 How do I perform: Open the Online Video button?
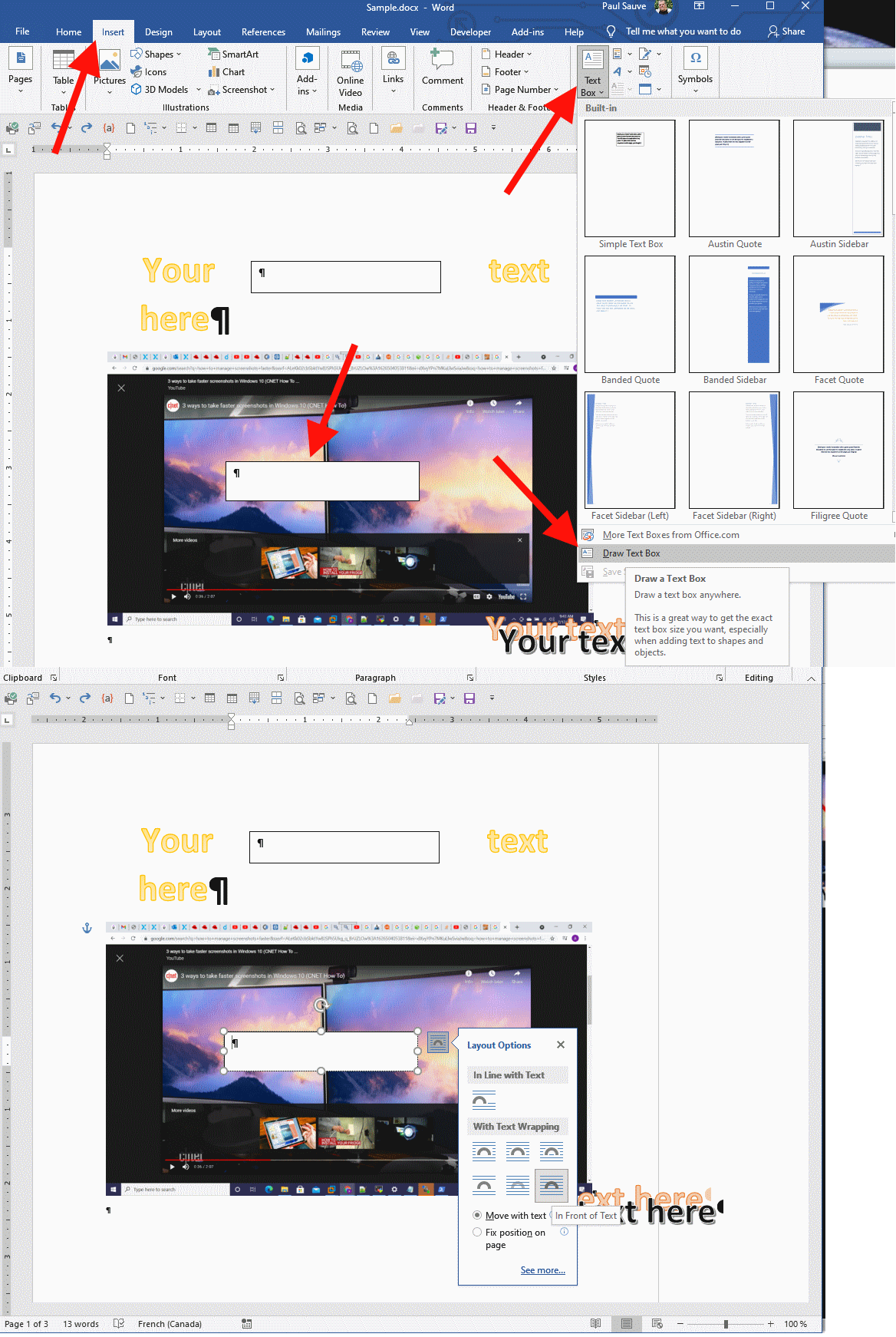coord(350,73)
